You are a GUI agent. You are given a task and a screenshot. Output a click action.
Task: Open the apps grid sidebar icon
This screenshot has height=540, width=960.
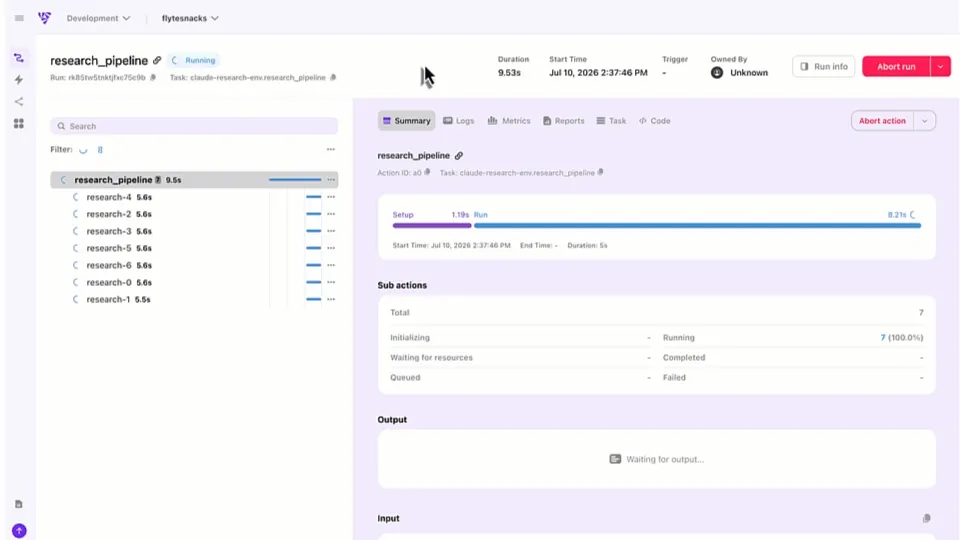(19, 124)
